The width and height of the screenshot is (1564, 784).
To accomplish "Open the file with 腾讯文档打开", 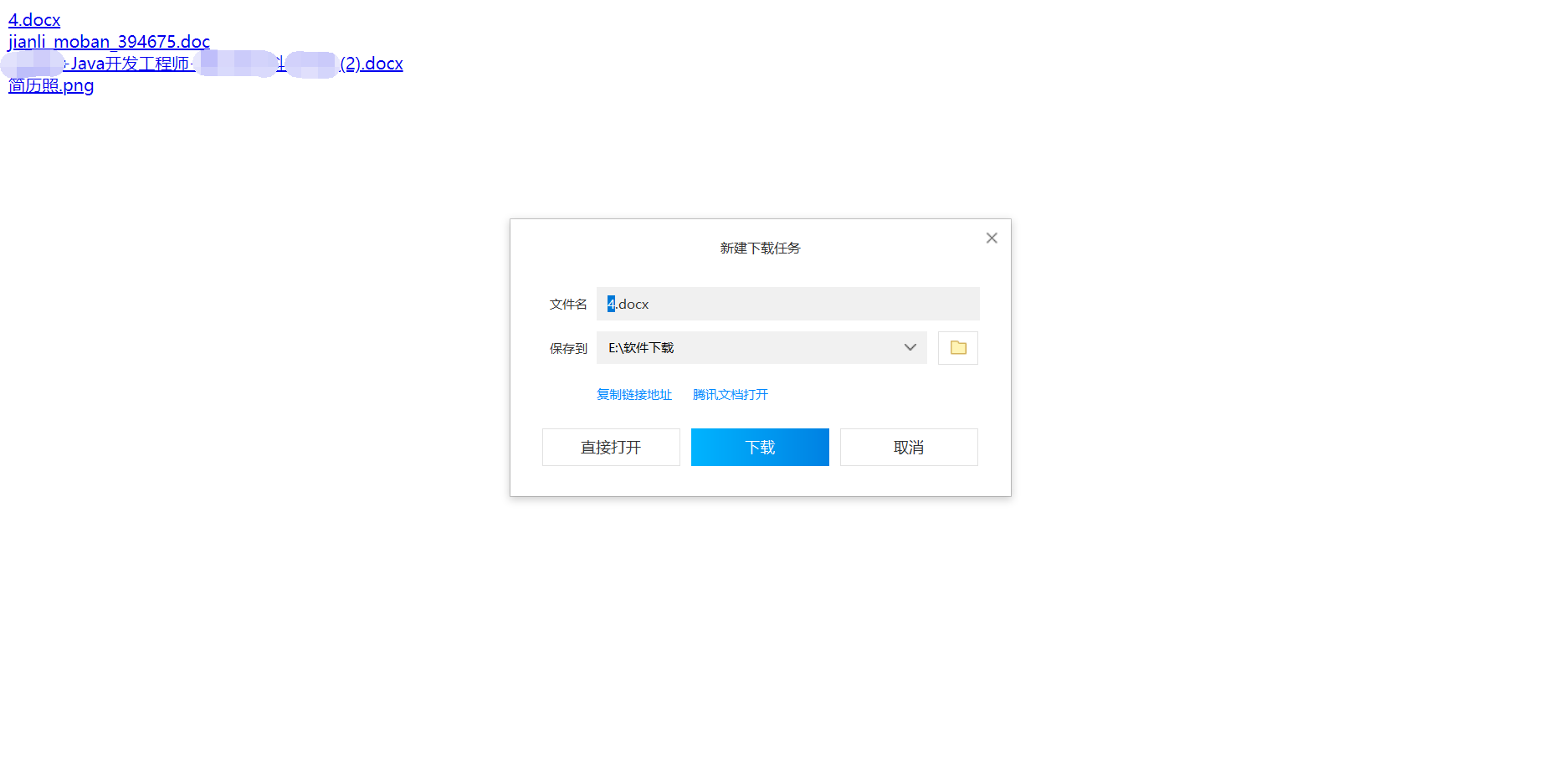I will point(729,394).
